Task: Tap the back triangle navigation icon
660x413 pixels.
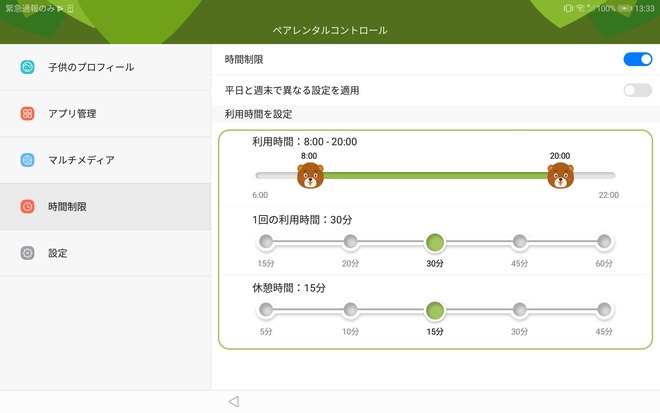Action: coord(234,402)
